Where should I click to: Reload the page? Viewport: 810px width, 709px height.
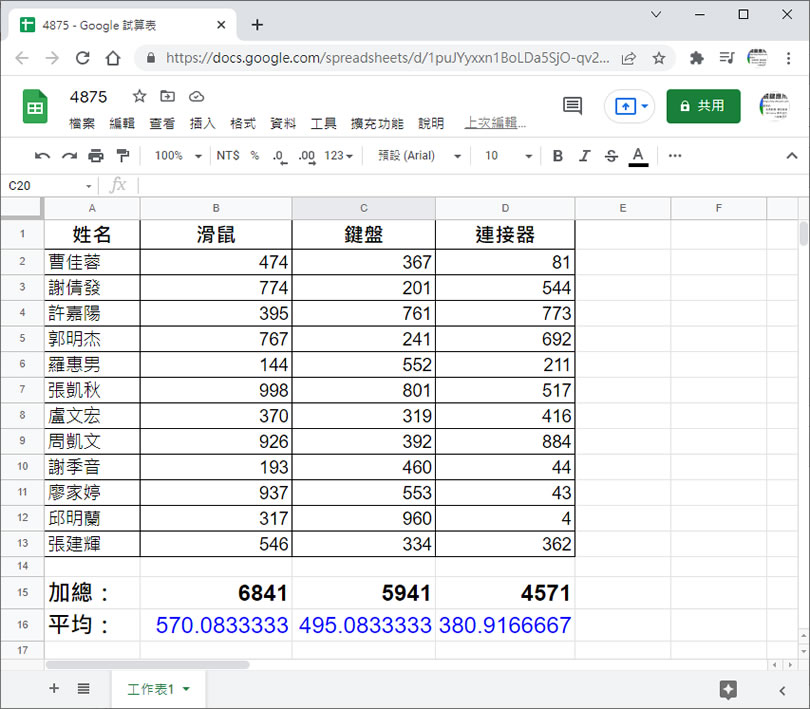pyautogui.click(x=83, y=58)
